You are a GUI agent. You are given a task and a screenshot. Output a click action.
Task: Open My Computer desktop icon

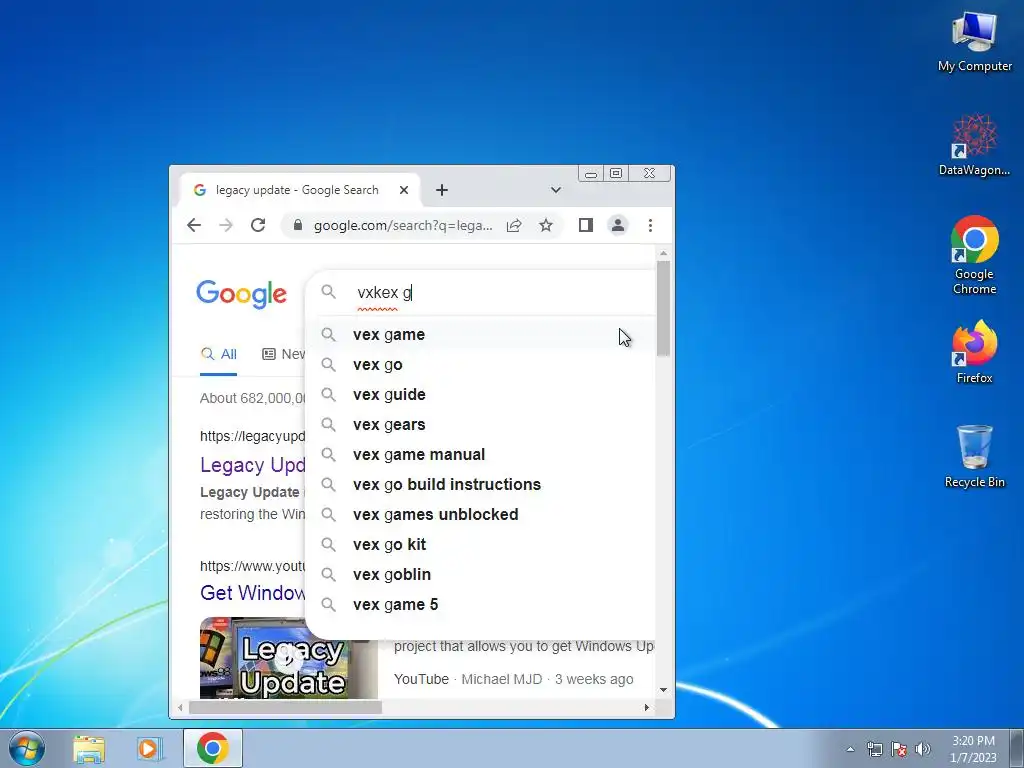(x=974, y=40)
